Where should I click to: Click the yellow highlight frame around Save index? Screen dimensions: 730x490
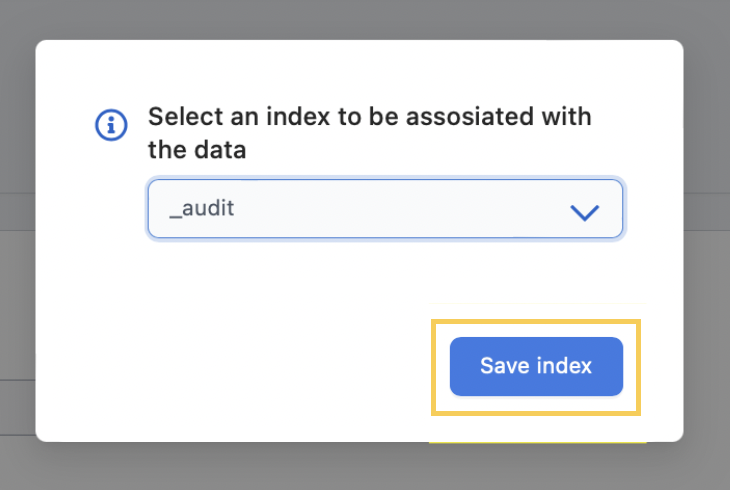[536, 321]
